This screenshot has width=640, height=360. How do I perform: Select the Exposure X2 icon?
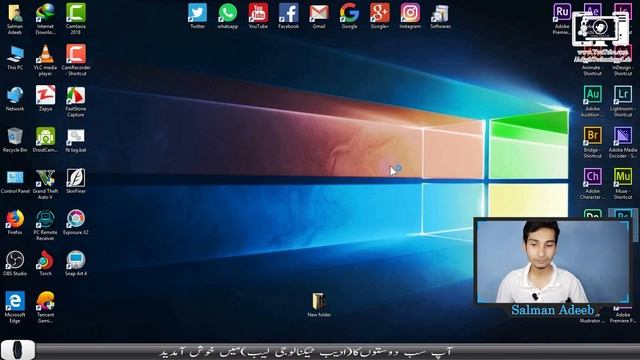point(76,219)
